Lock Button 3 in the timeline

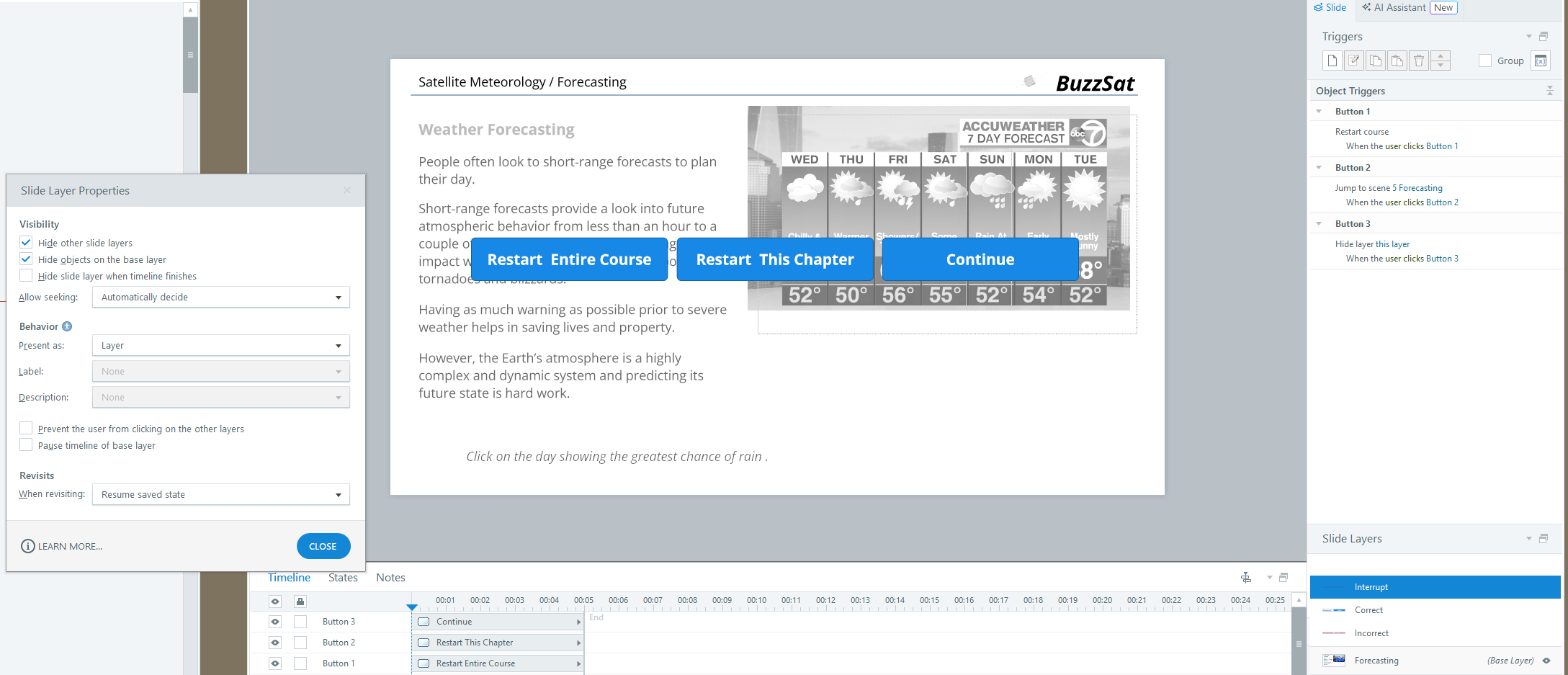tap(300, 622)
